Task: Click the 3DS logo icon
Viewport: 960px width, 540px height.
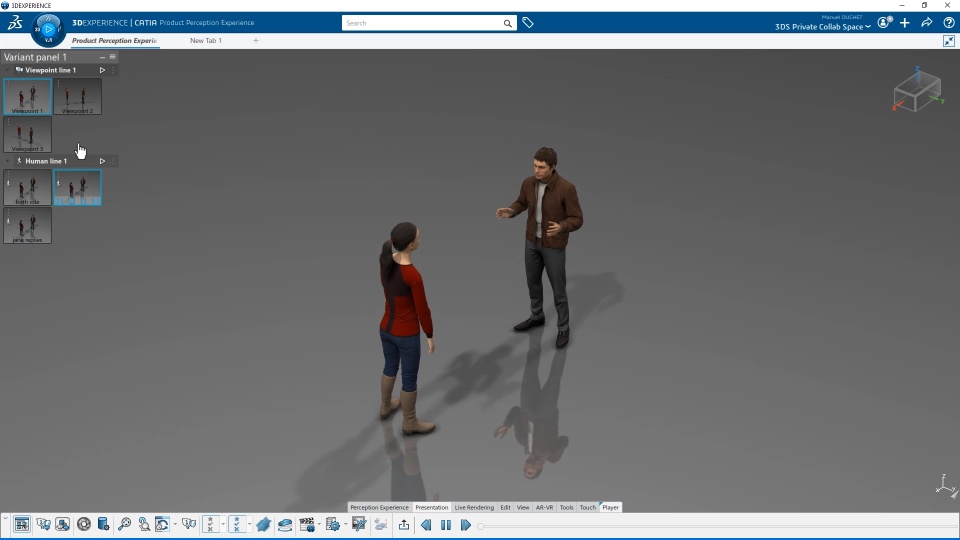Action: (15, 23)
